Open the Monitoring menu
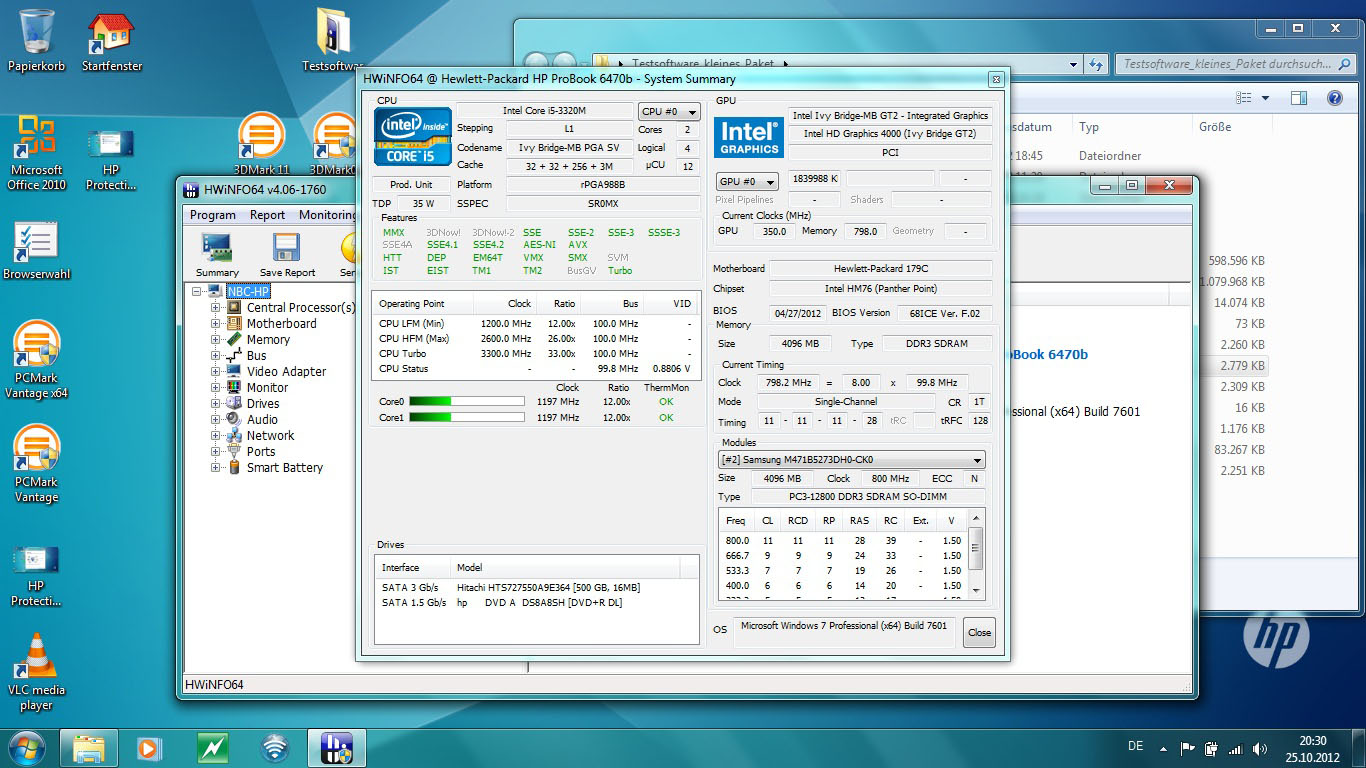1366x768 pixels. (x=326, y=215)
